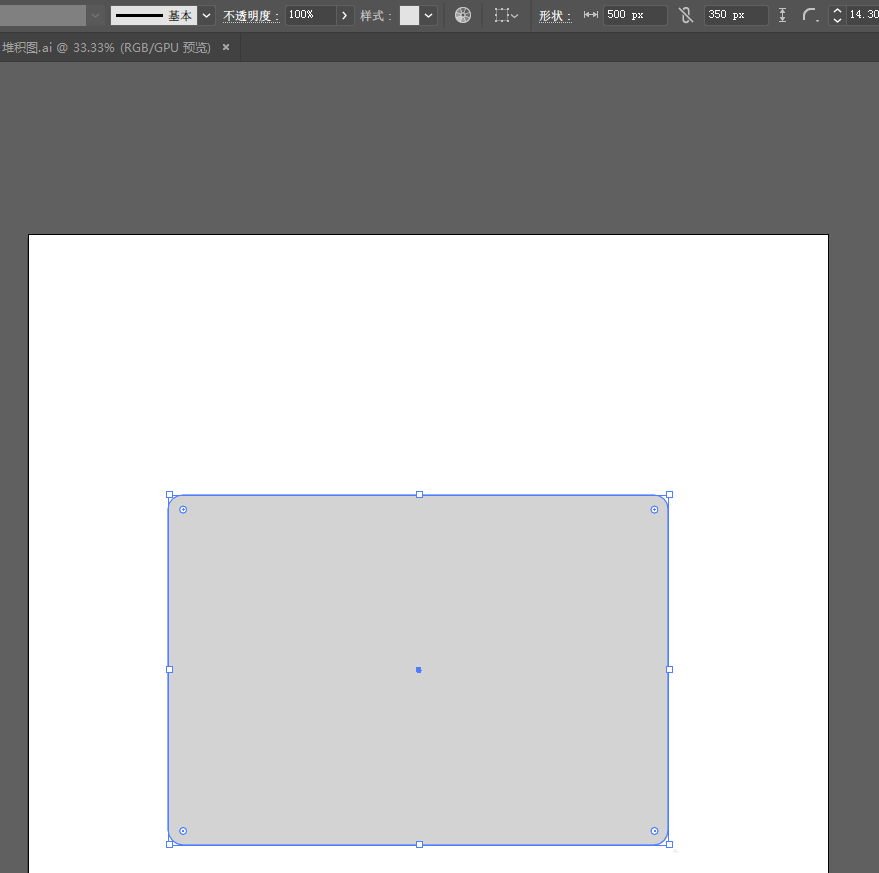Switch to the 堆积图.ai document tab
Viewport: 879px width, 873px height.
tap(107, 48)
